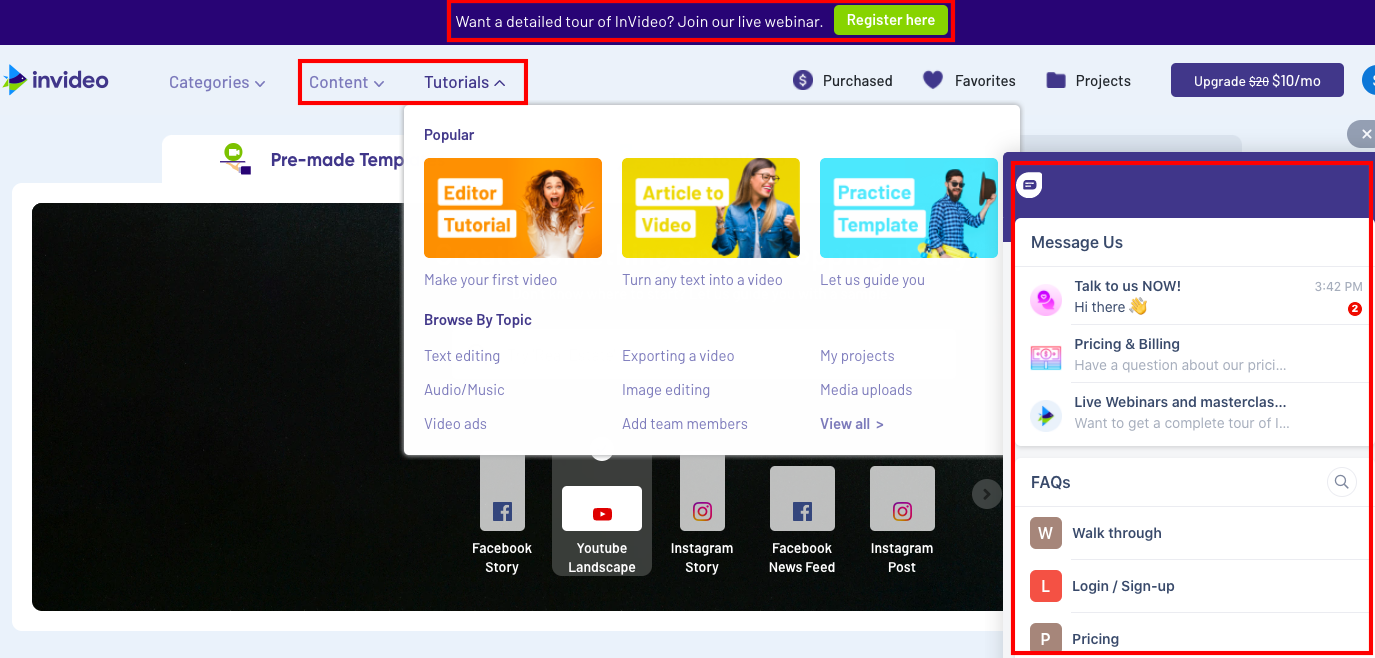Open Projects via folder icon
1375x658 pixels.
(x=1056, y=81)
